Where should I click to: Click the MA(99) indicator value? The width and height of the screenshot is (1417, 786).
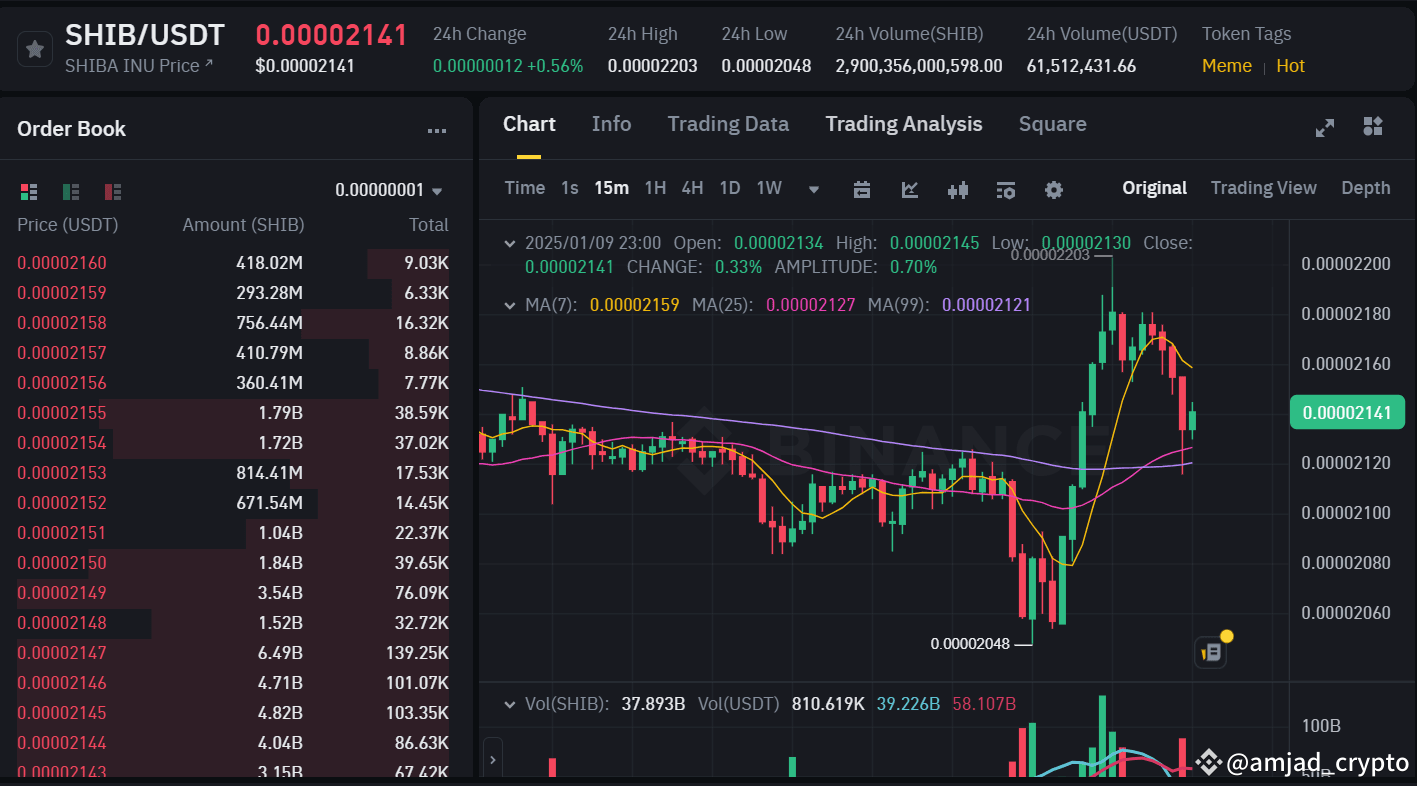(986, 304)
